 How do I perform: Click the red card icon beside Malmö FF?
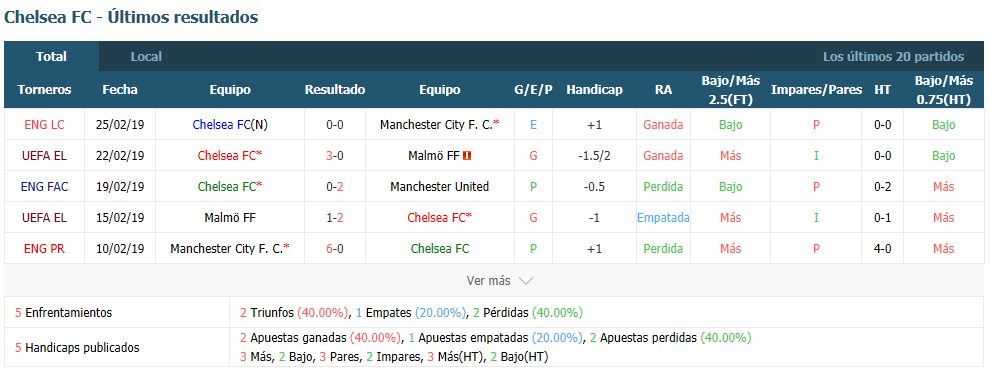(x=467, y=155)
